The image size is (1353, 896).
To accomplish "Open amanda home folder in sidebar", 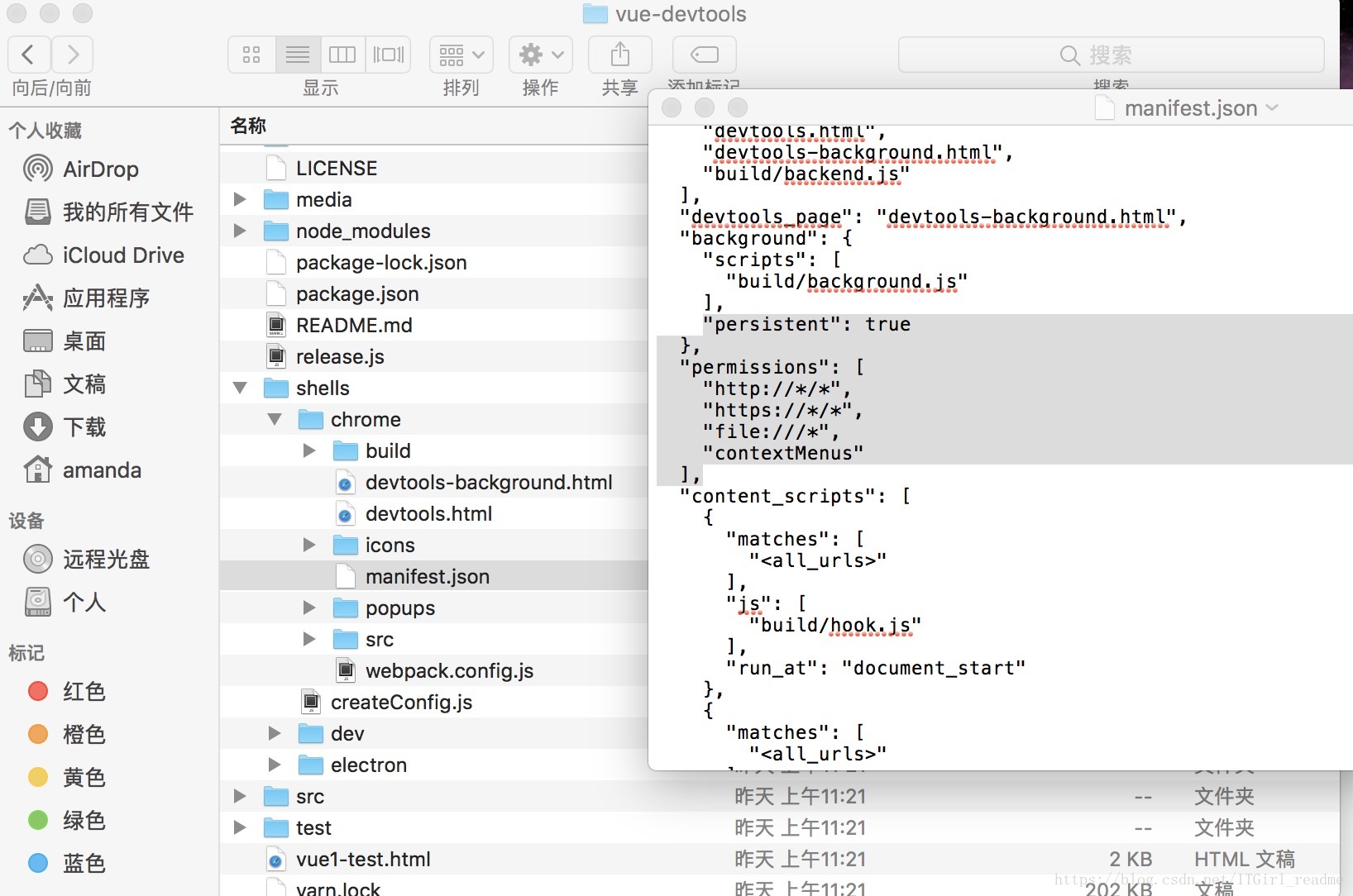I will (x=82, y=470).
